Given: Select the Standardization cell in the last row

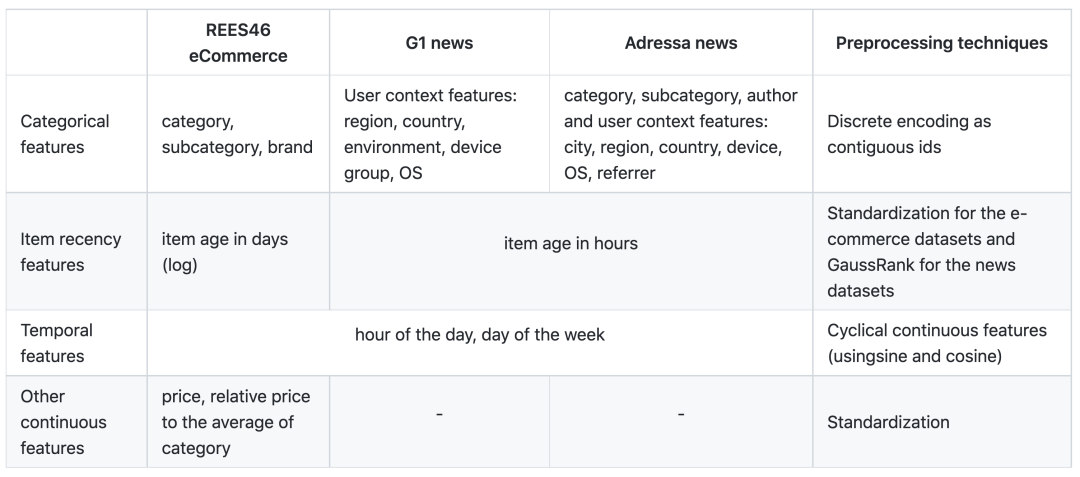Looking at the screenshot, I should pyautogui.click(x=888, y=421).
